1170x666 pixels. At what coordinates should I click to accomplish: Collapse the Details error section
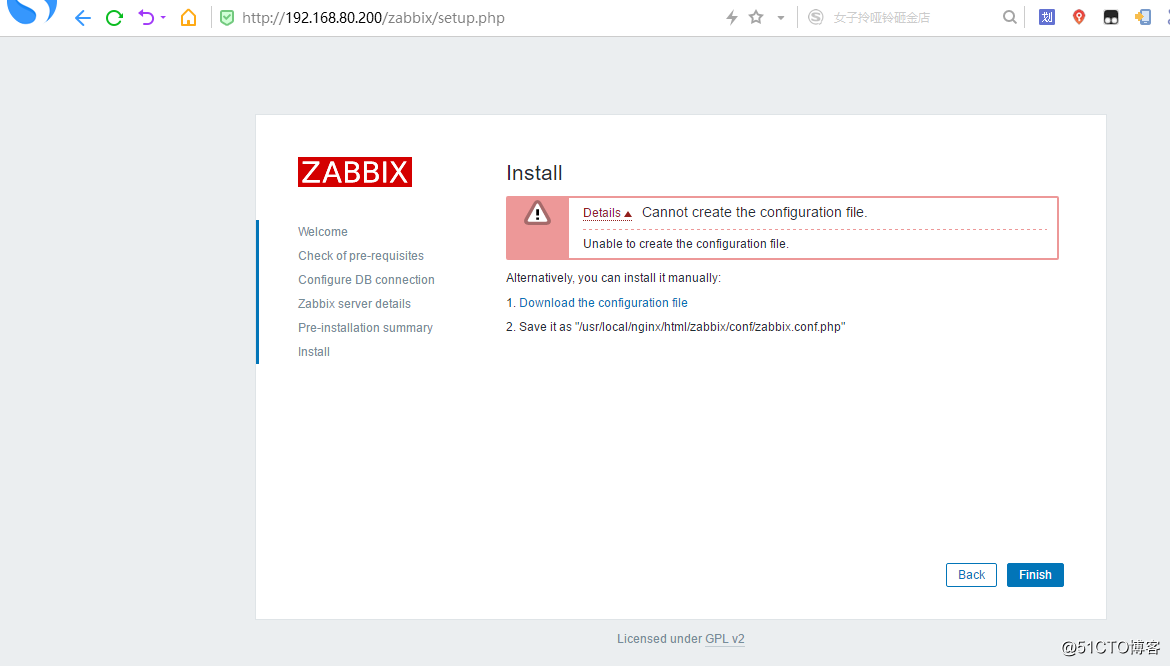(x=607, y=213)
